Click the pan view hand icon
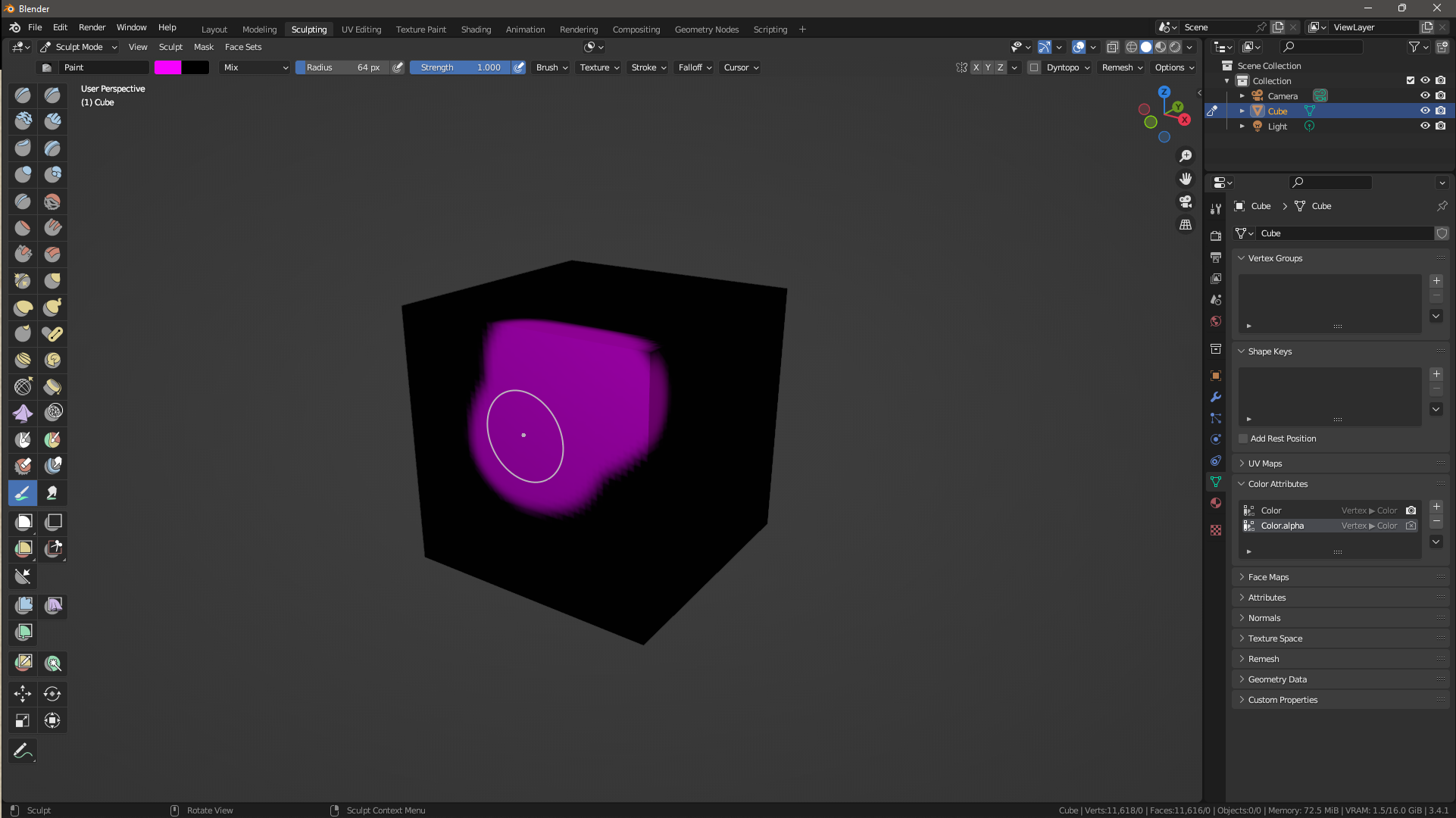Viewport: 1456px width, 818px height. point(1186,179)
